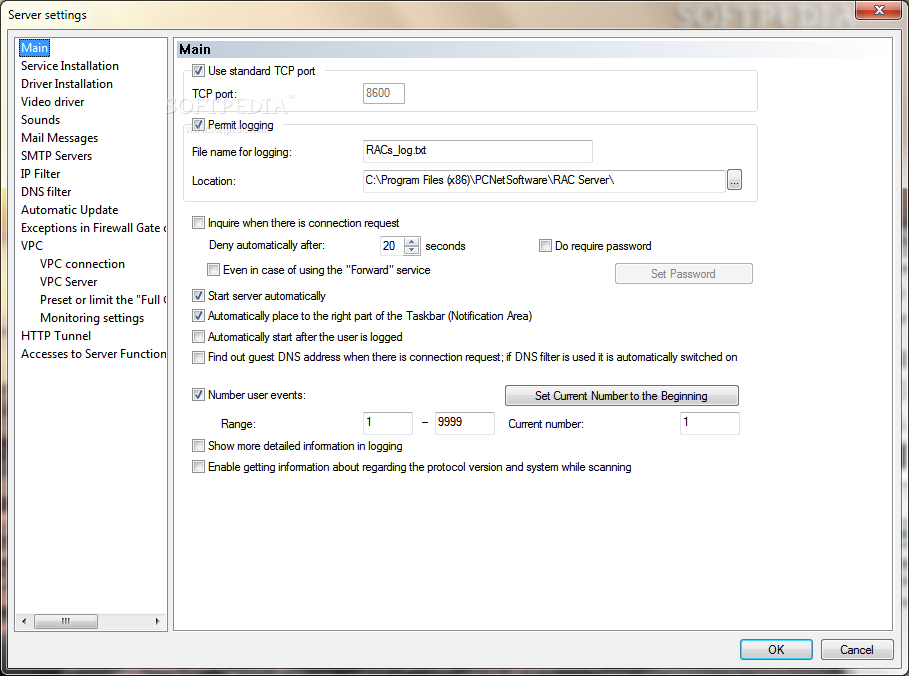This screenshot has width=909, height=676.
Task: Toggle Number user events checkbox
Action: point(198,395)
